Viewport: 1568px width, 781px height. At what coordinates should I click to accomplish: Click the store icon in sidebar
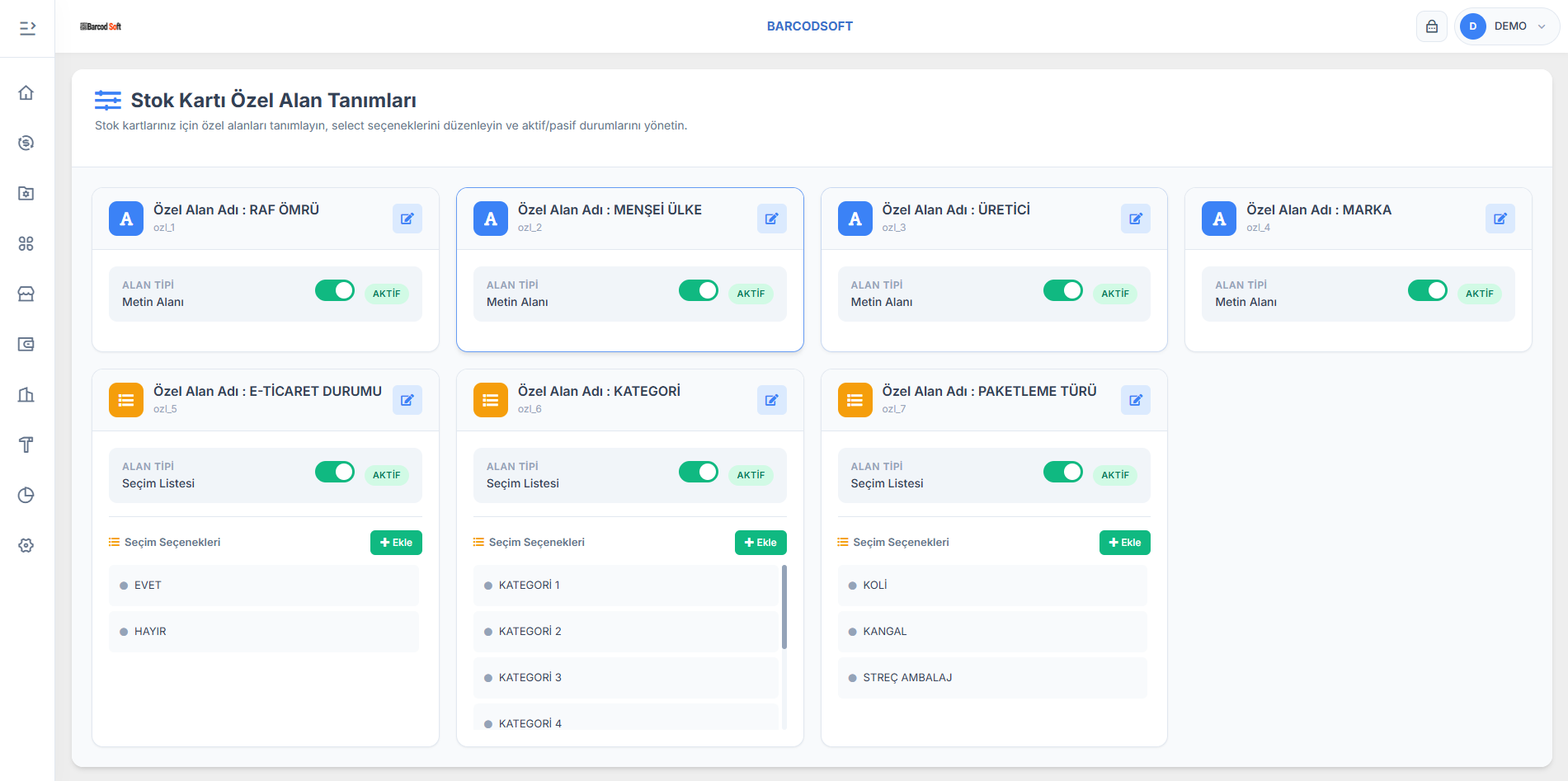click(x=26, y=294)
